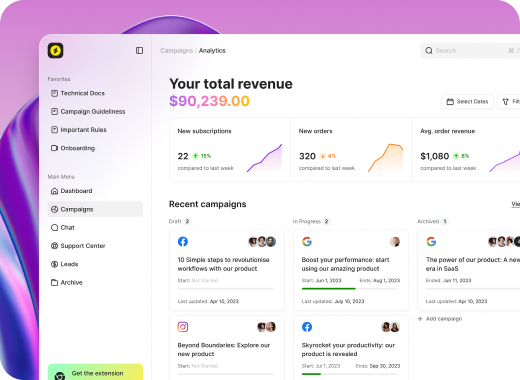Click the yellow lightning bolt logo
Screen dimensions: 520x380
(55, 51)
